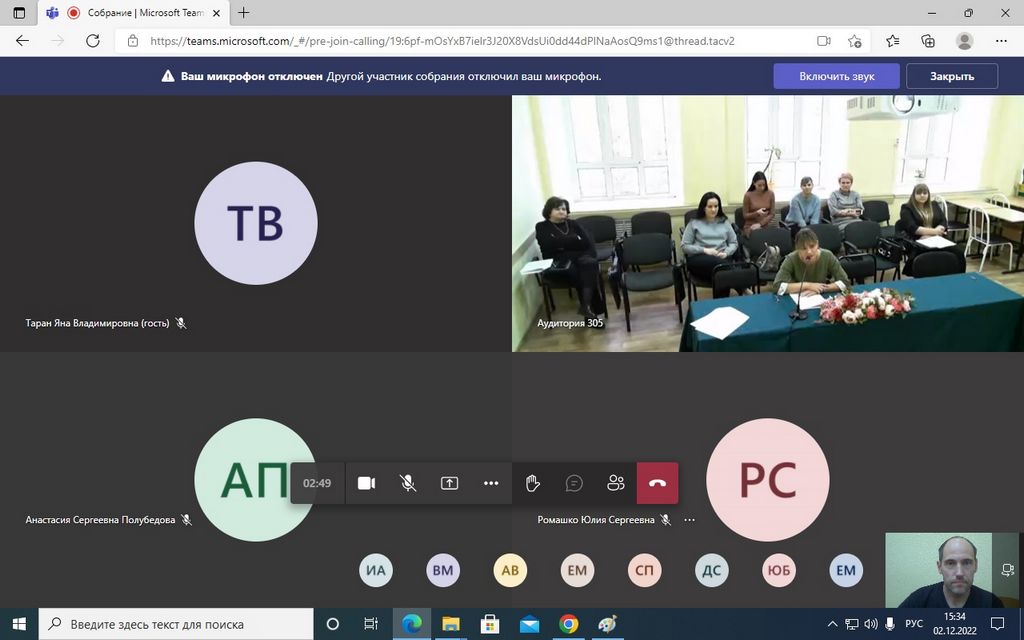
Task: Select the Собрание Microsoft Teams browser tab
Action: pyautogui.click(x=134, y=13)
